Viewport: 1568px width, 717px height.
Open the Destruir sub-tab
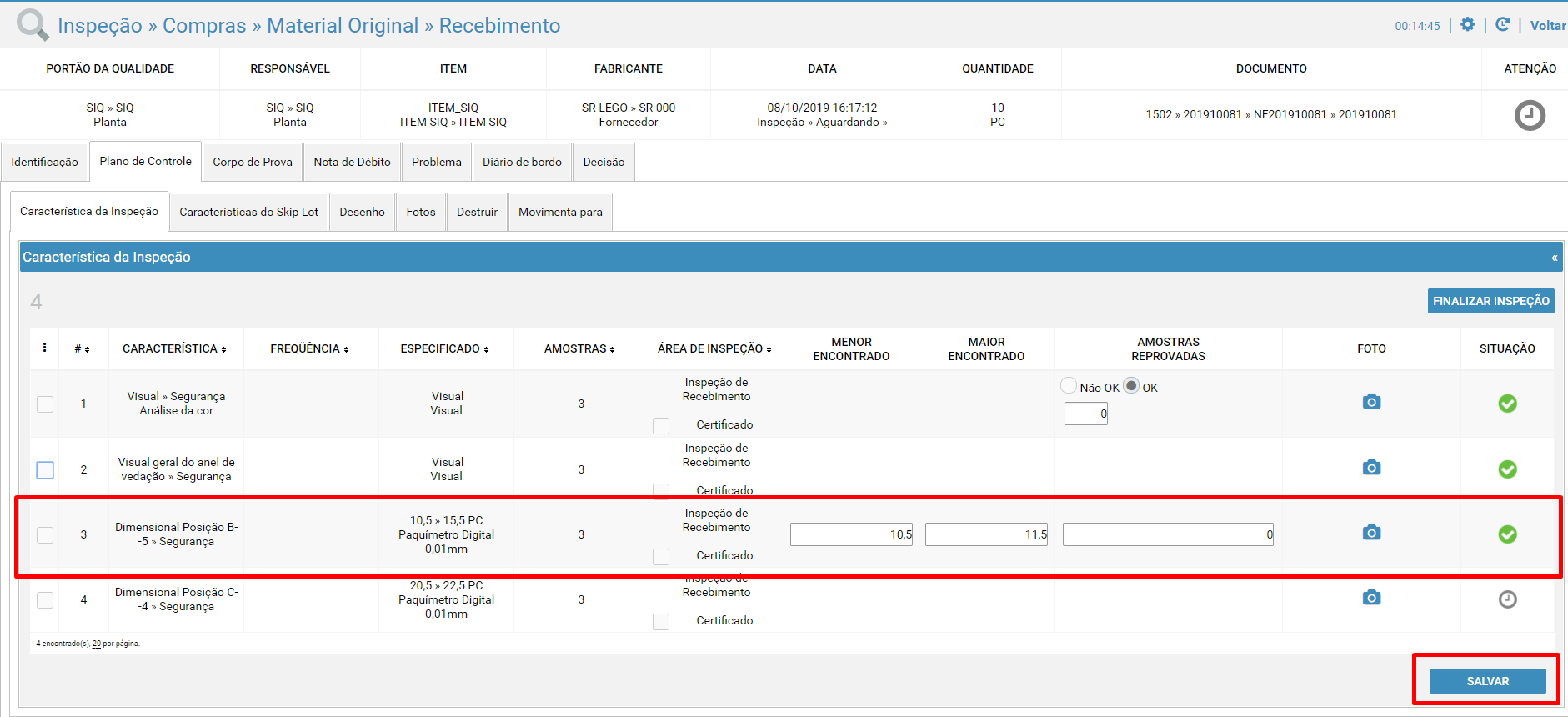point(477,212)
